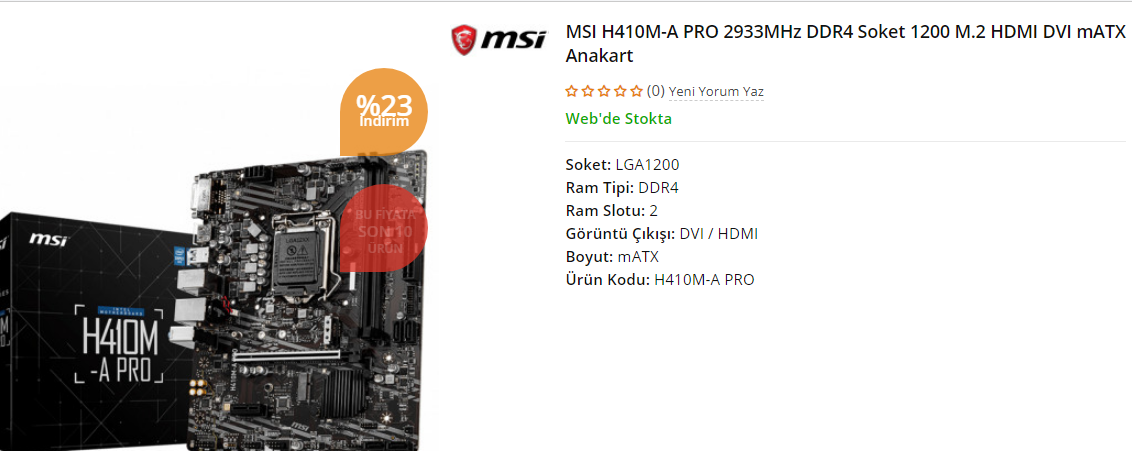The width and height of the screenshot is (1132, 451).
Task: Click the MSI H410M-A PRO product title
Action: [845, 43]
